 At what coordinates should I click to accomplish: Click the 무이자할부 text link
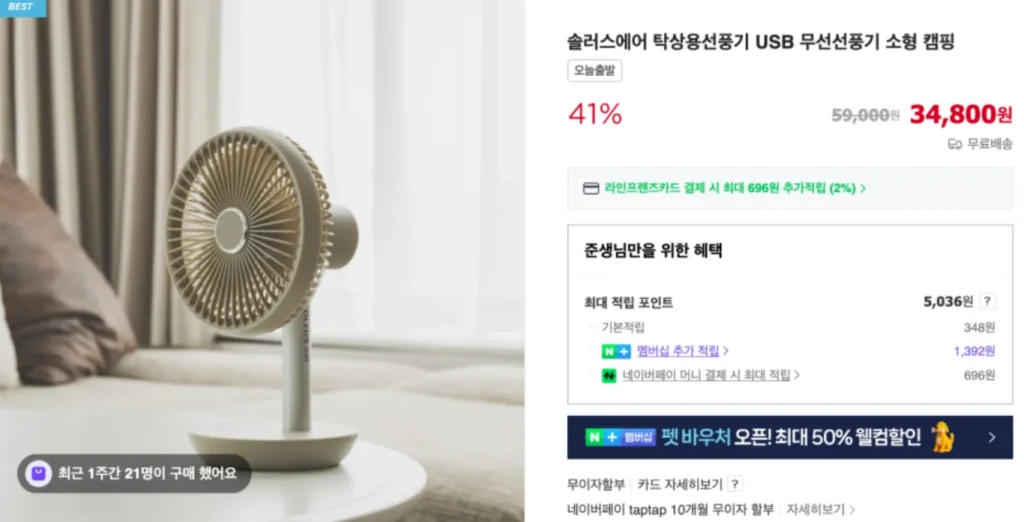click(596, 484)
